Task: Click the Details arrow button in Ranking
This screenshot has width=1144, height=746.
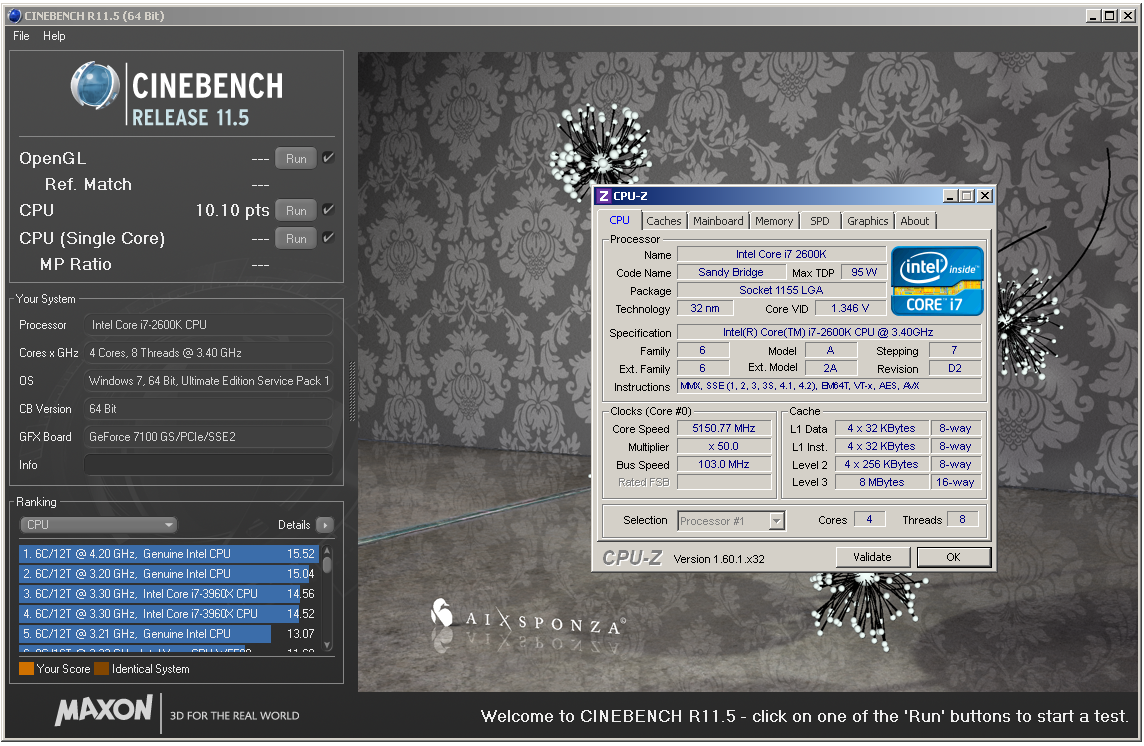Action: 325,525
